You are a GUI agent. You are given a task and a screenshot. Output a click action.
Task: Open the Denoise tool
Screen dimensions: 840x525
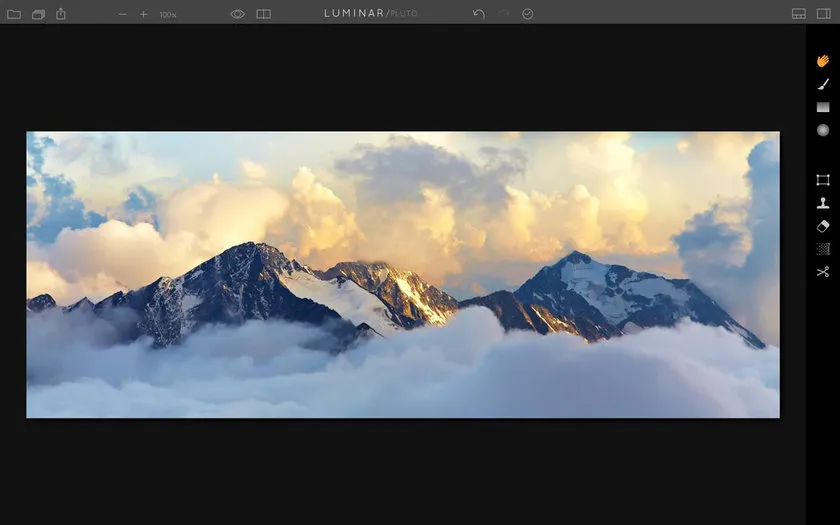coord(822,249)
